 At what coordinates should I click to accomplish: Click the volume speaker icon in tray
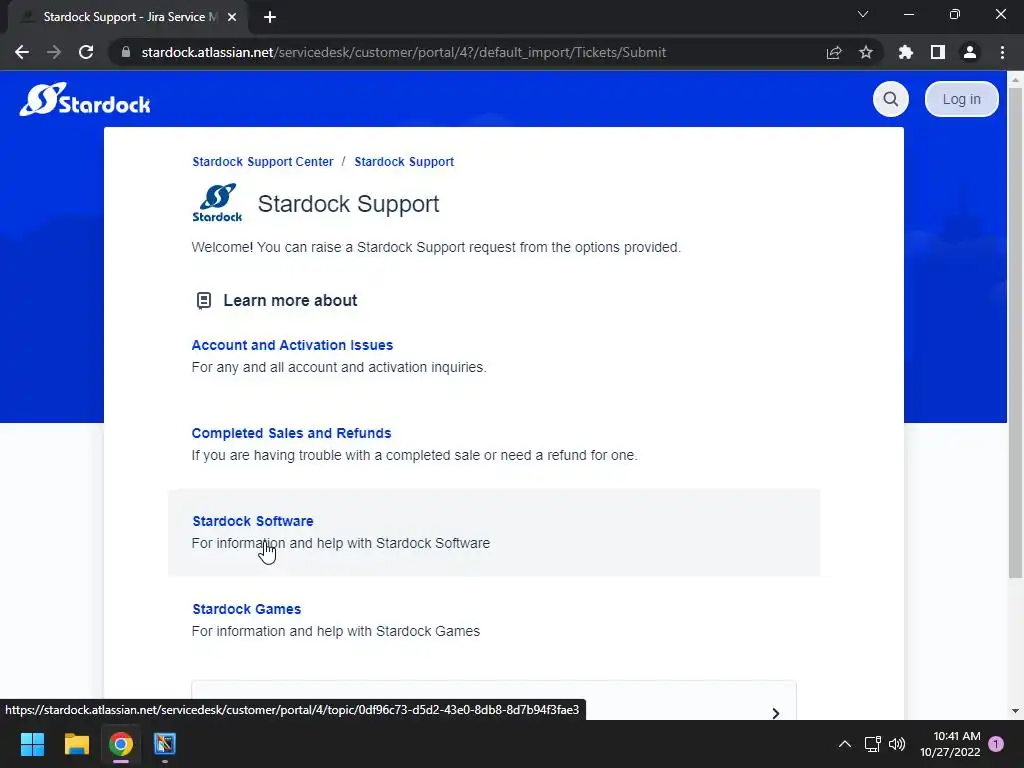897,744
